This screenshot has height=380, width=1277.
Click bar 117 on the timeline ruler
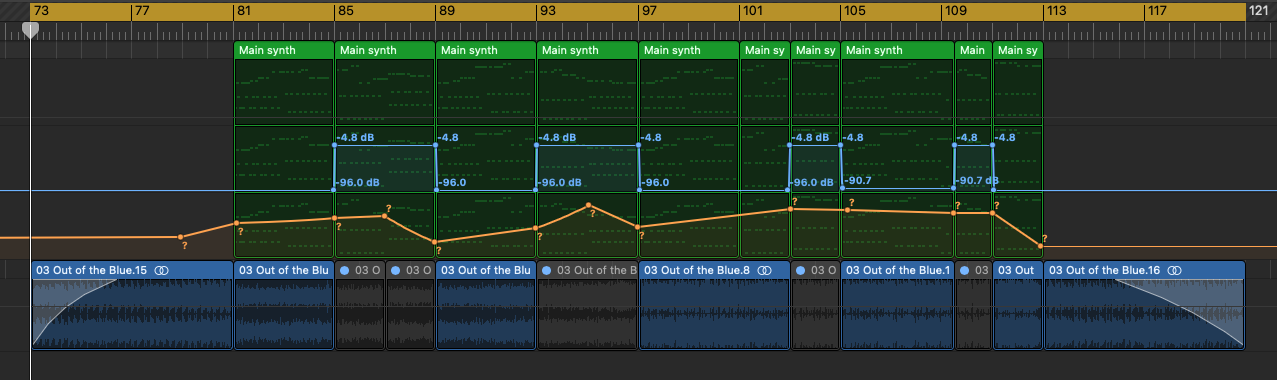[x=1156, y=10]
